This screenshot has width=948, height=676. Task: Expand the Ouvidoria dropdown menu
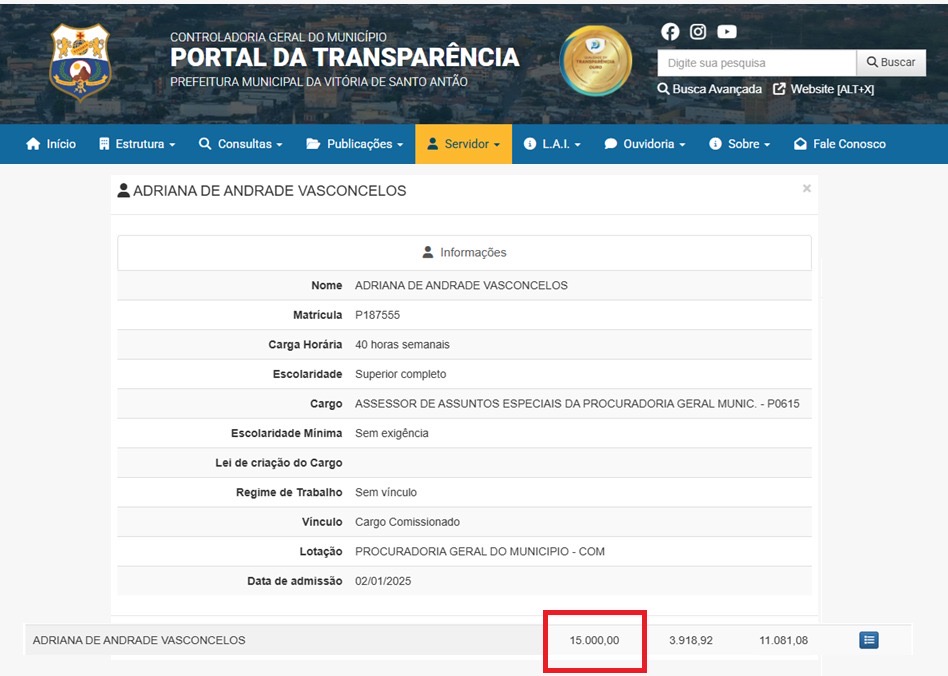coord(645,144)
